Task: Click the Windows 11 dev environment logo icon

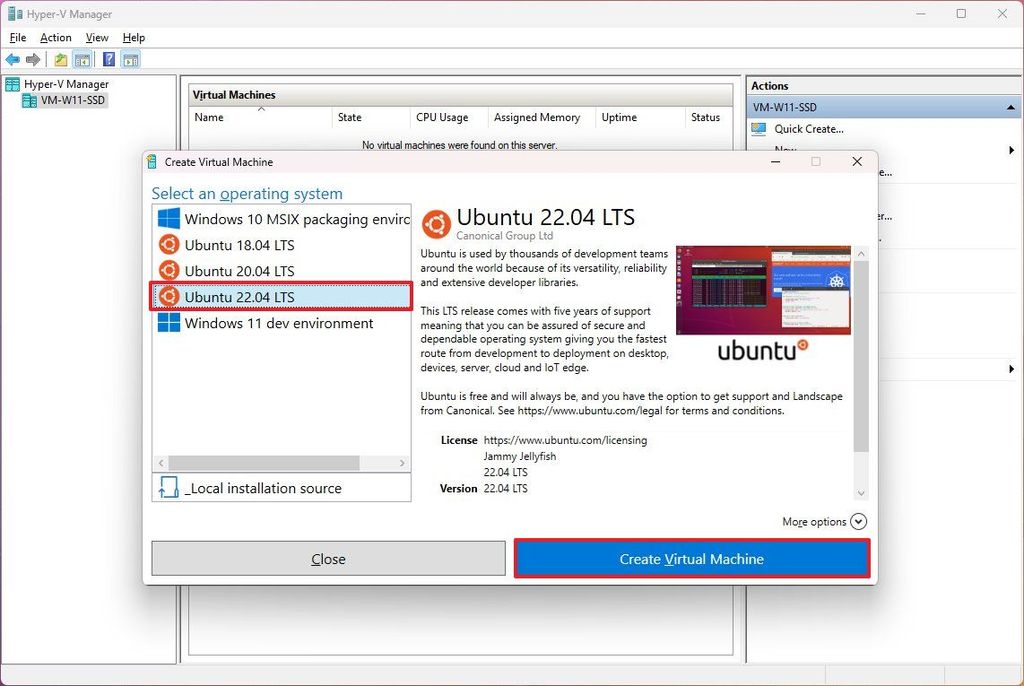Action: pos(168,323)
